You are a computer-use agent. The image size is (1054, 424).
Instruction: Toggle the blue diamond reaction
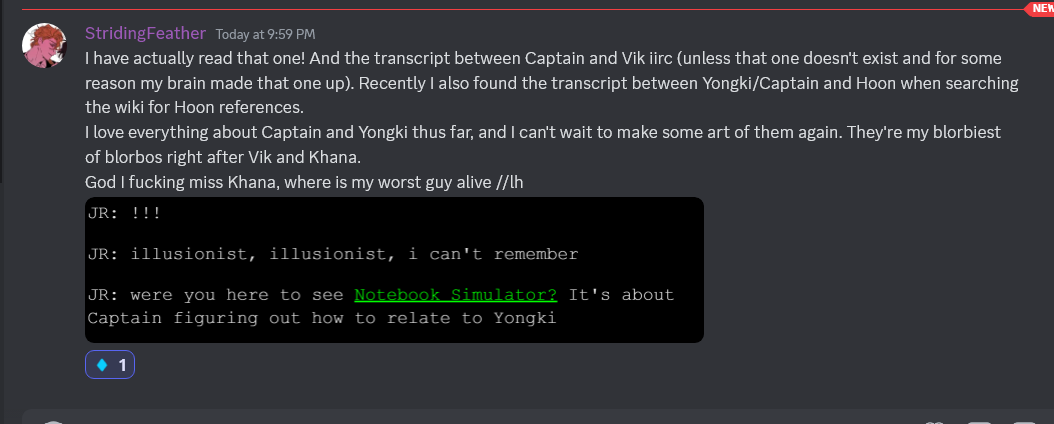(x=110, y=365)
